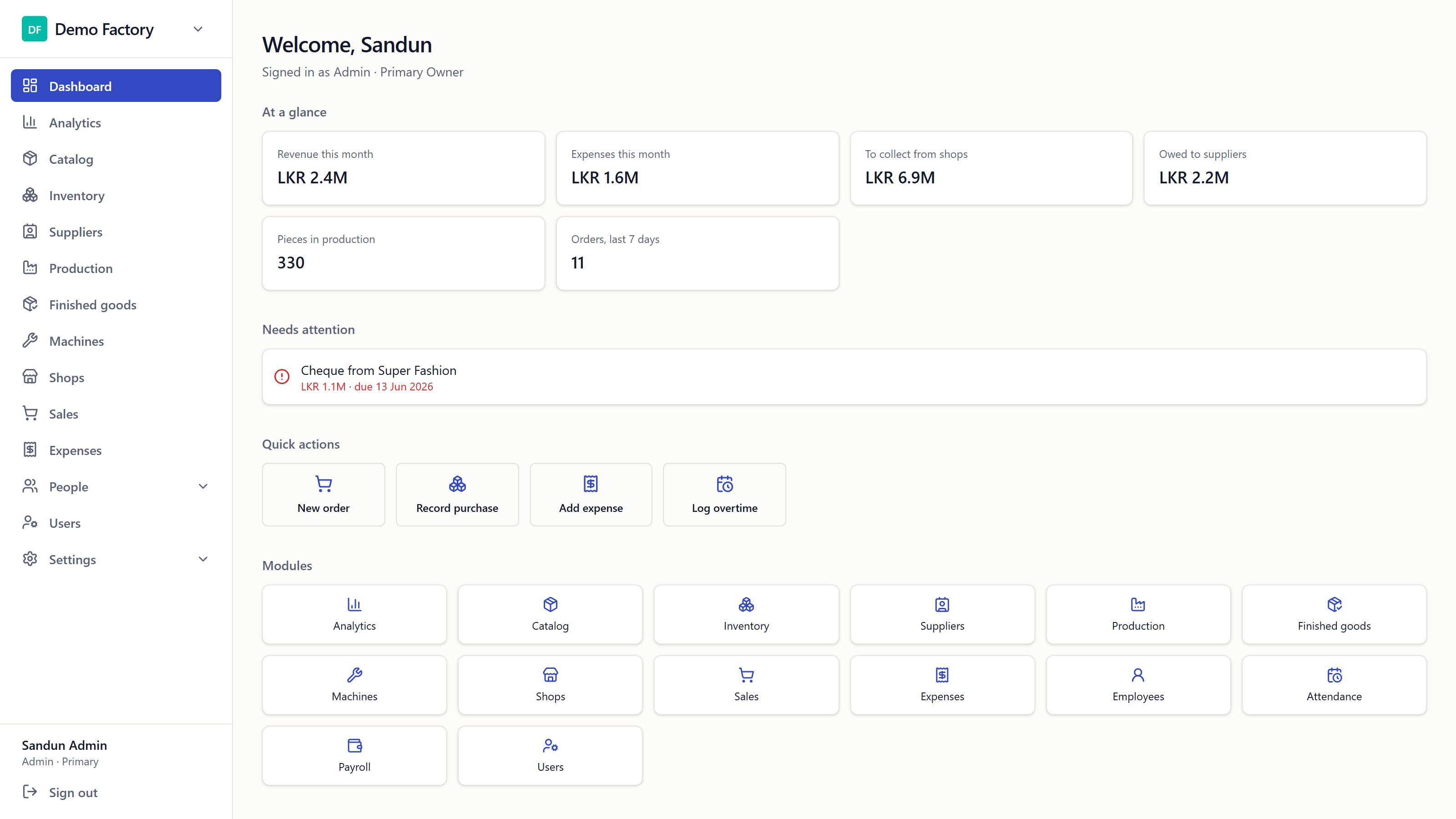Open the Demo Factory workspace switcher chevron

(198, 29)
